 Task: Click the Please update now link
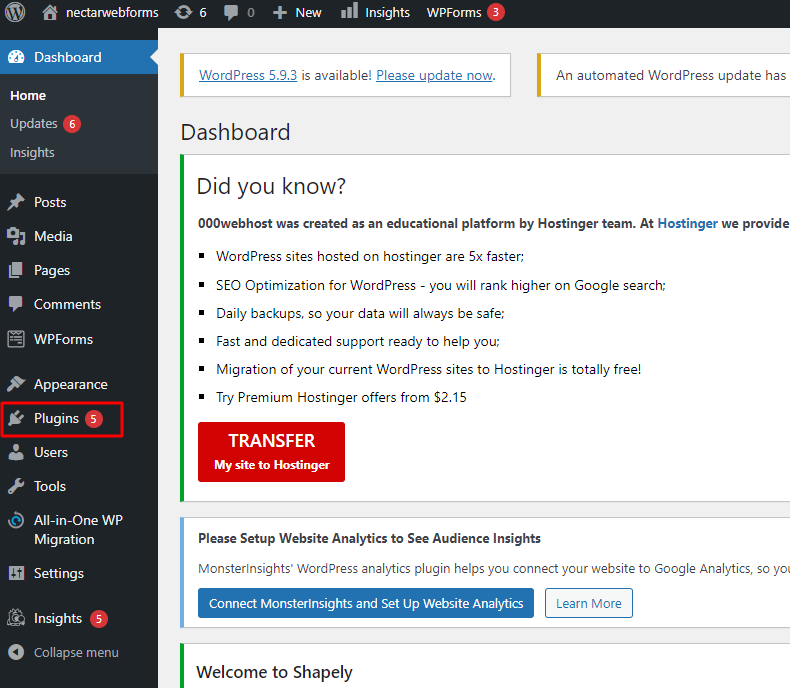pyautogui.click(x=434, y=75)
